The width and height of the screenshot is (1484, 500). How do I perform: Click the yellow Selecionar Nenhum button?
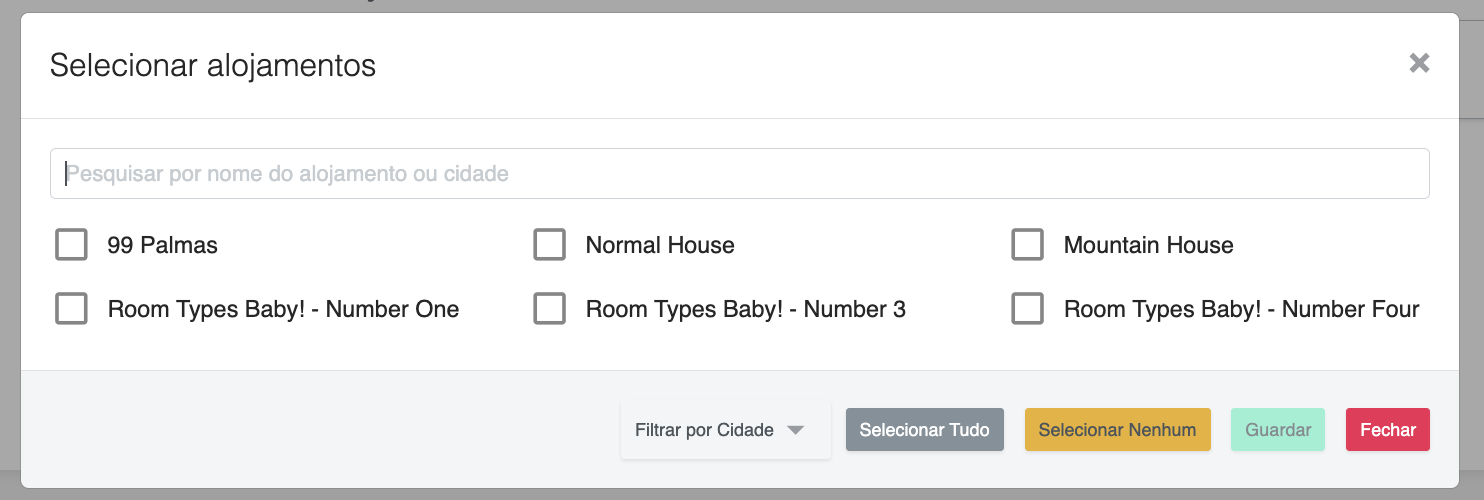1117,430
